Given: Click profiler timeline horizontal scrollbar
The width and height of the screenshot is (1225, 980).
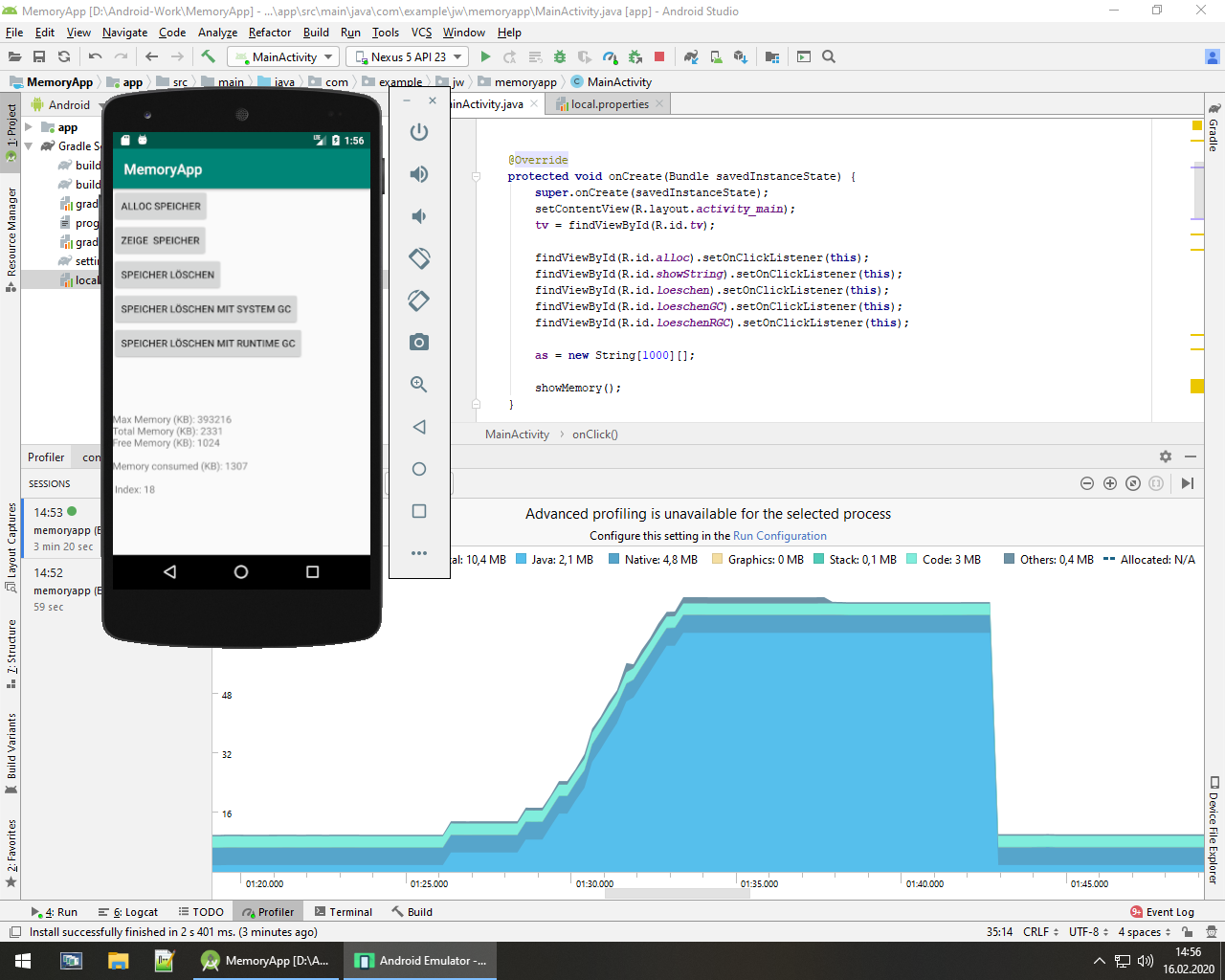Looking at the screenshot, I should click(677, 894).
